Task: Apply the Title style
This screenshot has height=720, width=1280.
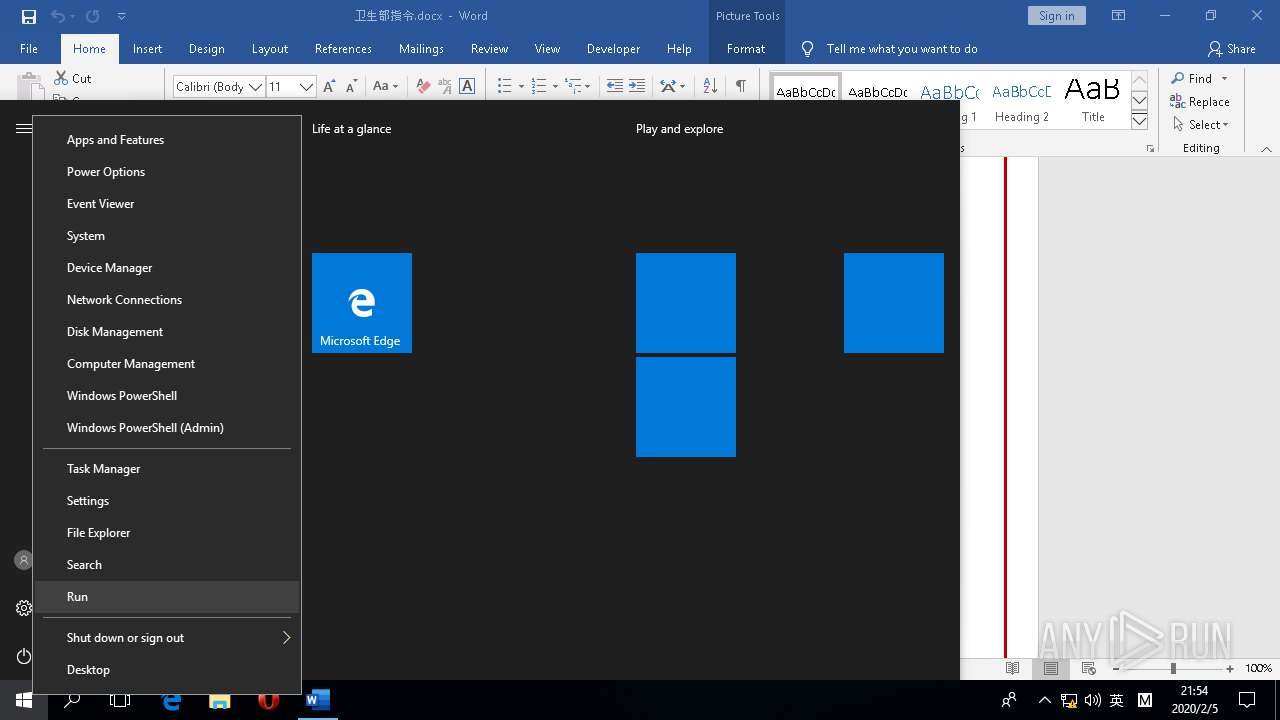Action: point(1093,100)
